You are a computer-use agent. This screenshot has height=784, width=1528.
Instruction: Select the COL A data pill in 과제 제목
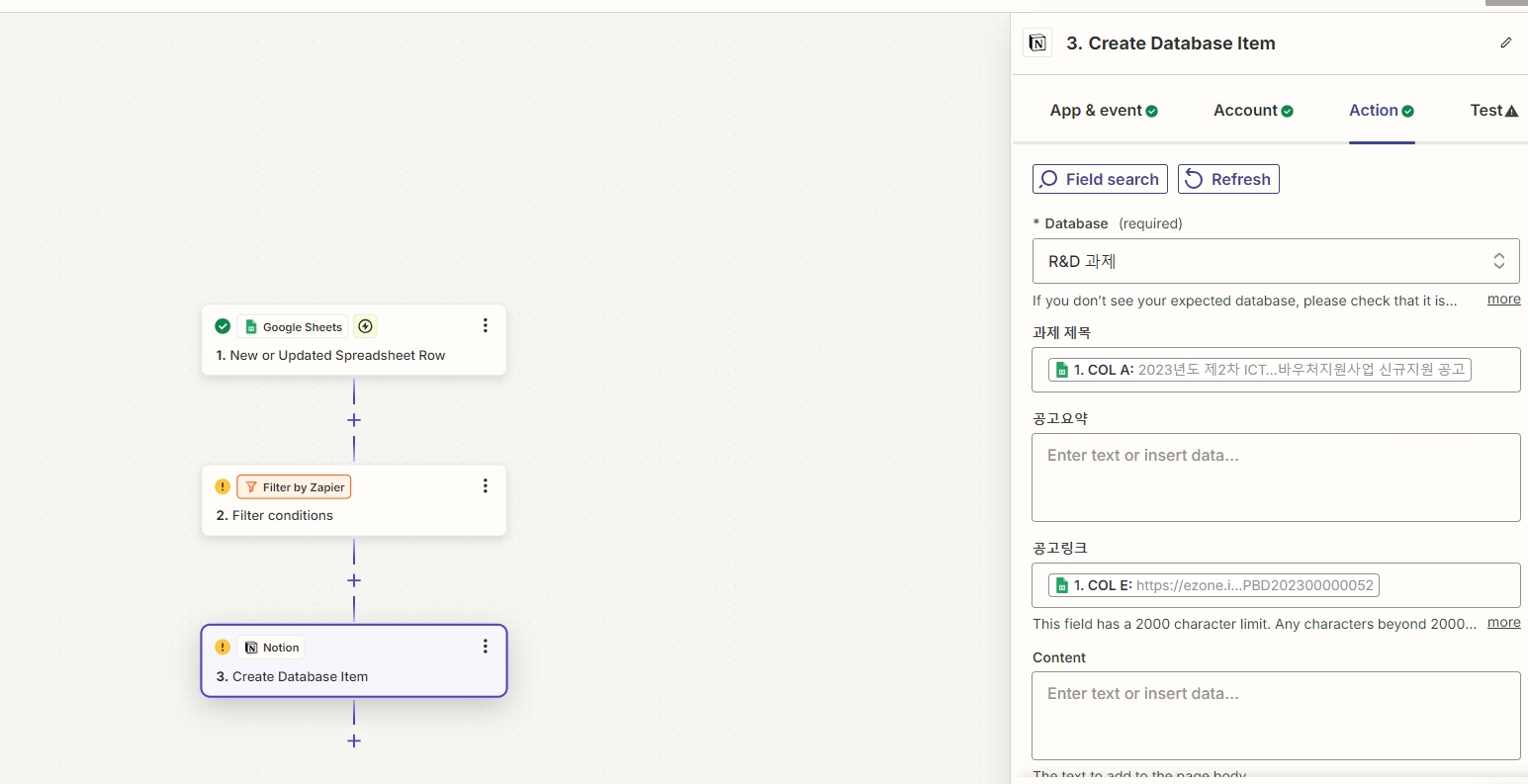tap(1260, 370)
